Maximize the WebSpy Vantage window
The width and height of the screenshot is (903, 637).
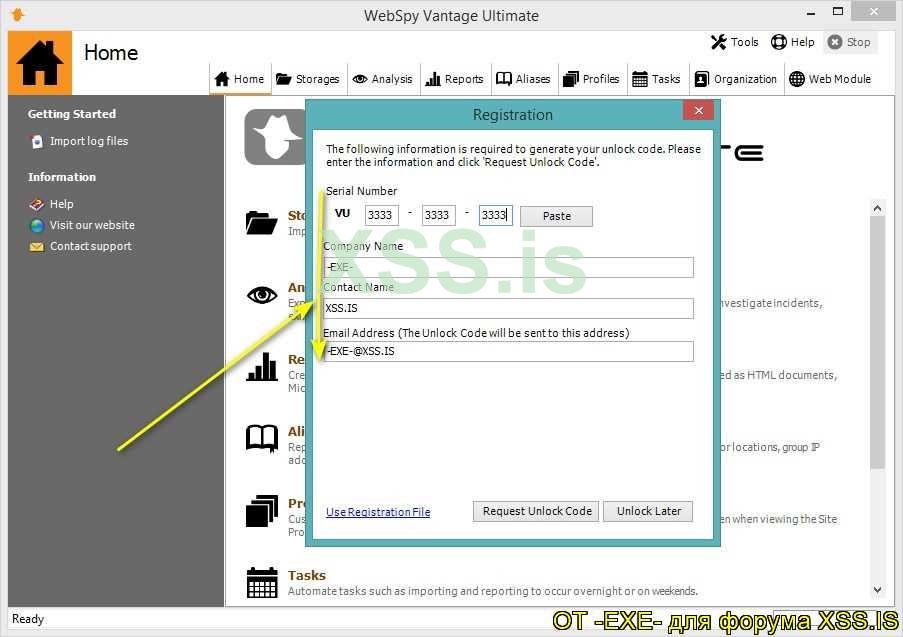[838, 11]
